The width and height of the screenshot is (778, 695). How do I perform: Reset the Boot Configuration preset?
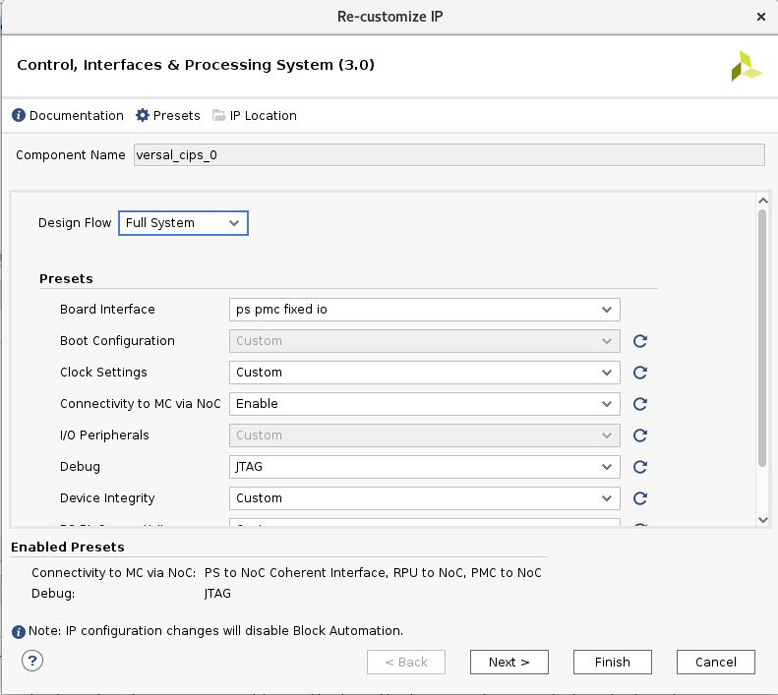tap(640, 341)
